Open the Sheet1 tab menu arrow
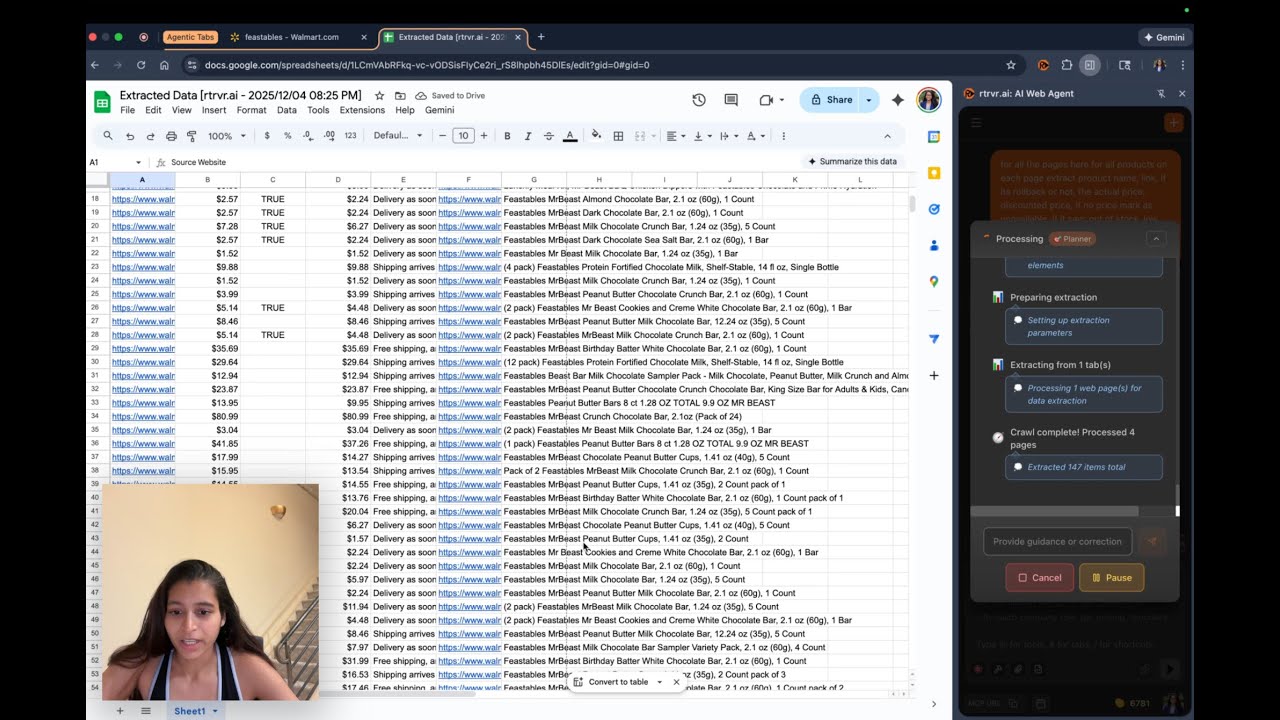1280x720 pixels. click(x=214, y=711)
